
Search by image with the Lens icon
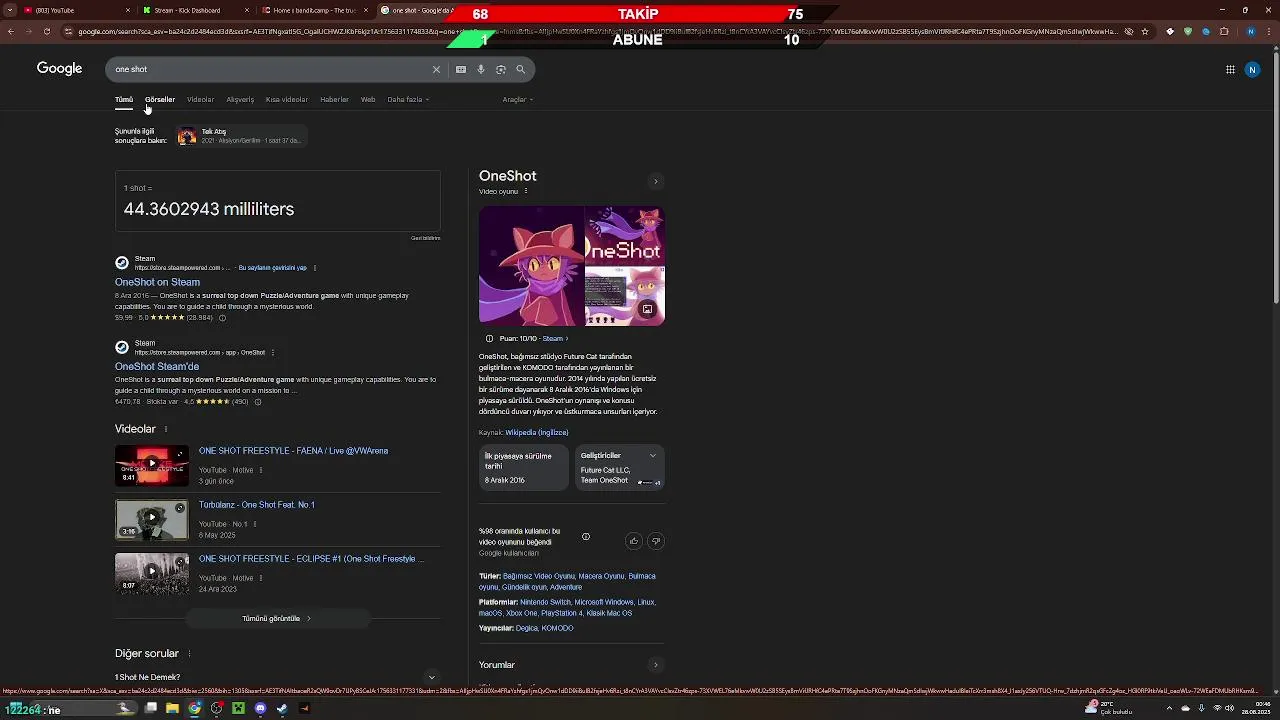501,69
